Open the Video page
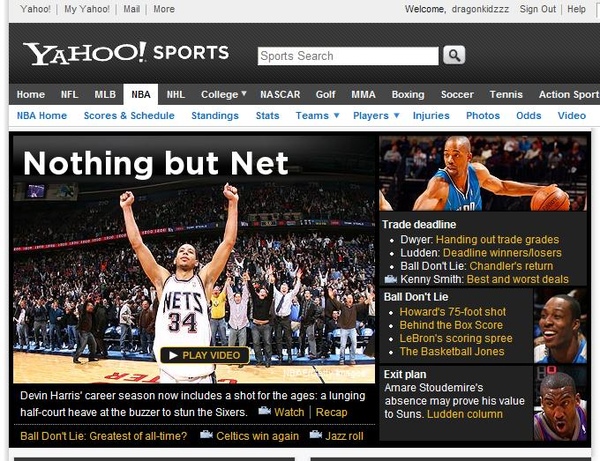This screenshot has width=600, height=461. (571, 116)
